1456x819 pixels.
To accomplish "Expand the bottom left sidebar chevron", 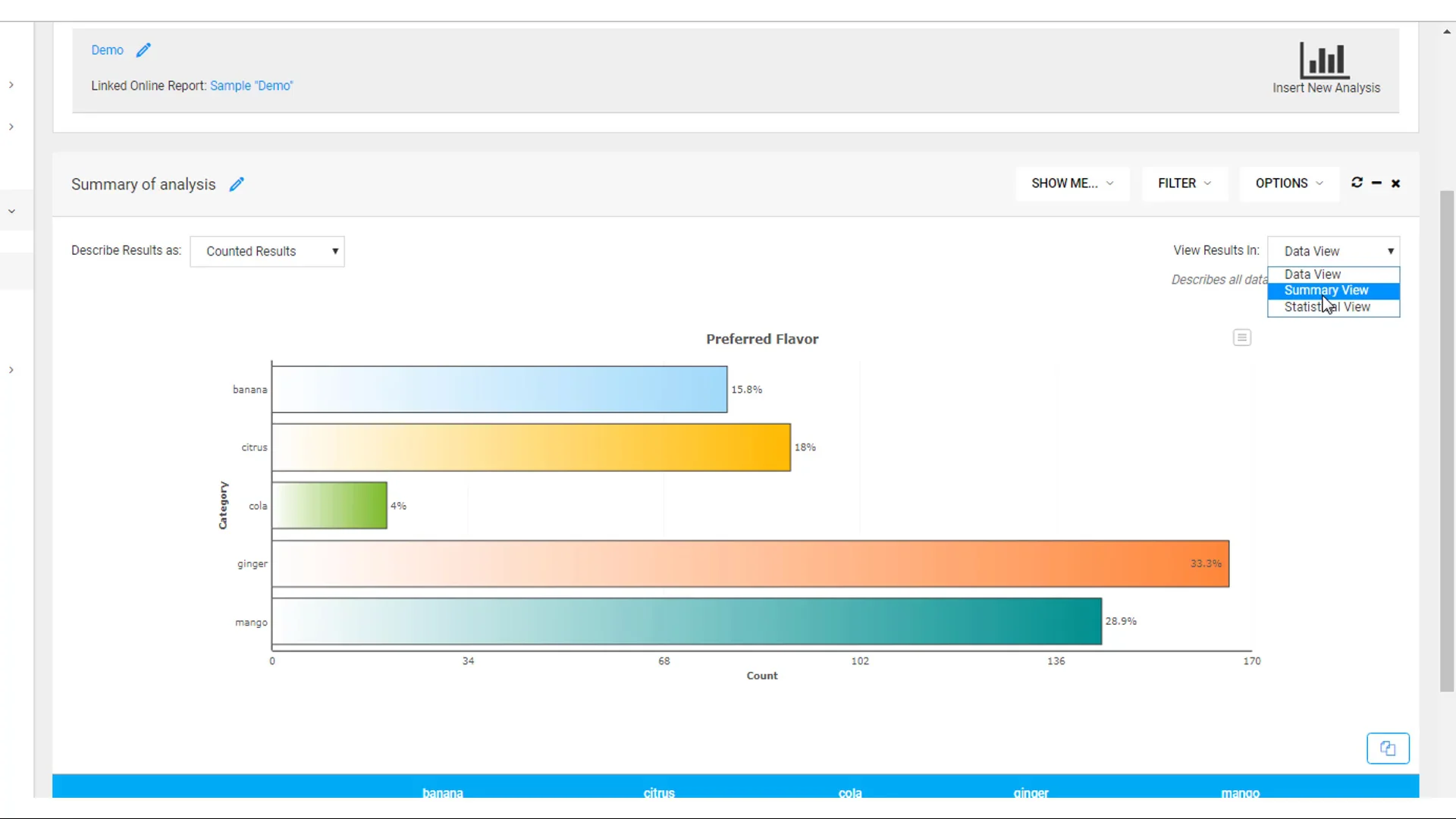I will click(x=11, y=370).
